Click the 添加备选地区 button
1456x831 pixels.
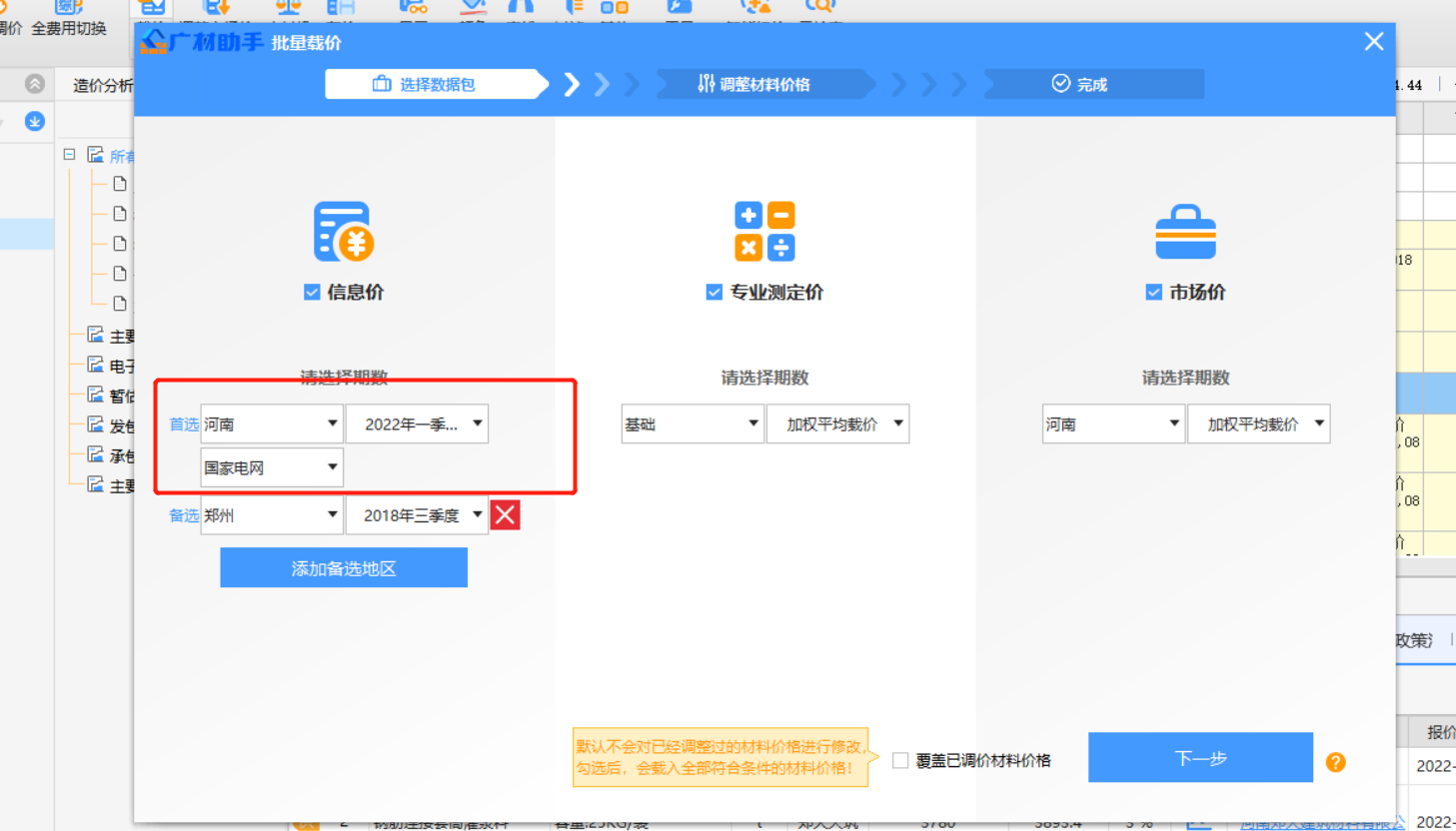[343, 566]
